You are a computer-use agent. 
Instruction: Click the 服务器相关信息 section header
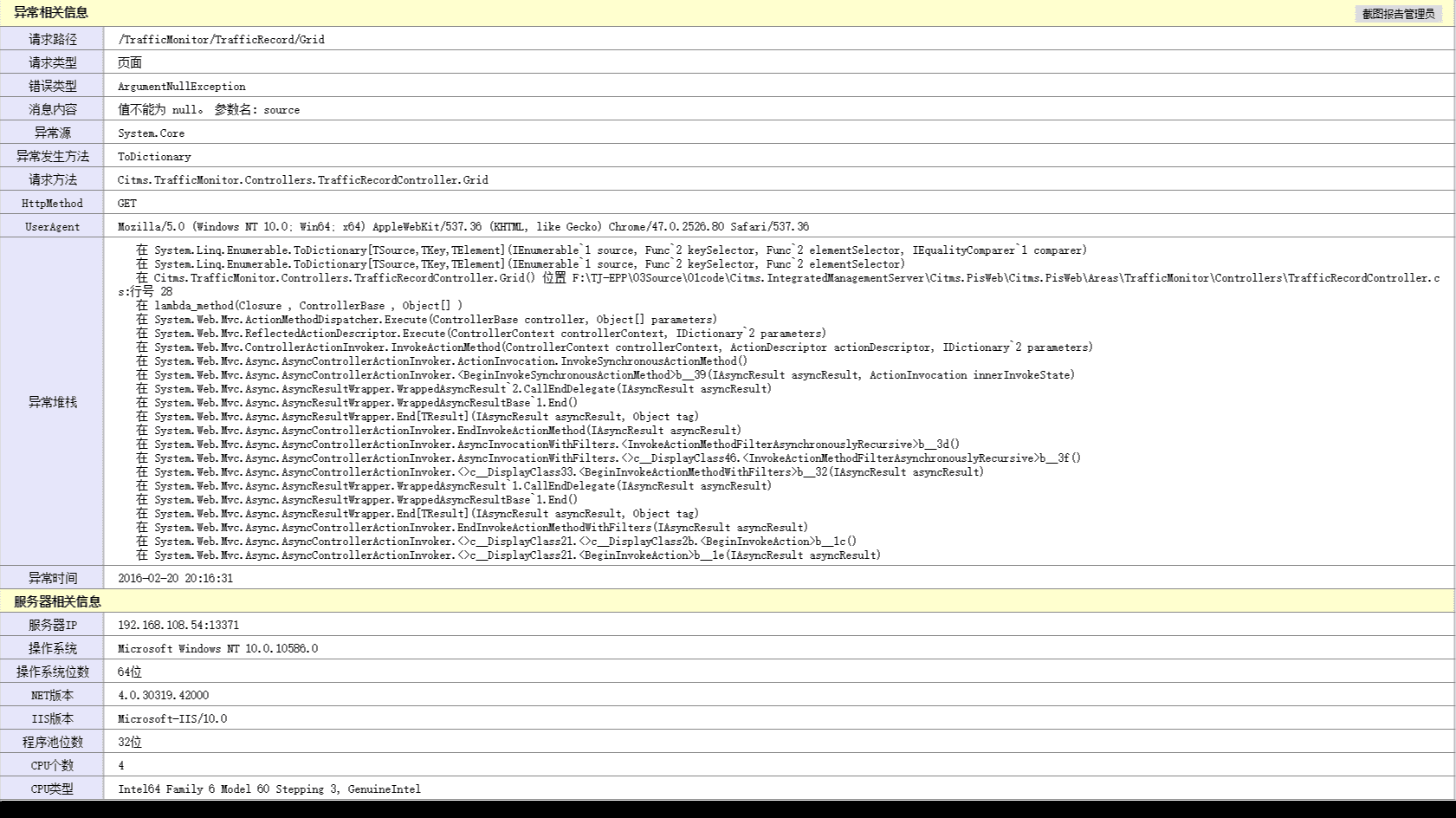pos(57,601)
